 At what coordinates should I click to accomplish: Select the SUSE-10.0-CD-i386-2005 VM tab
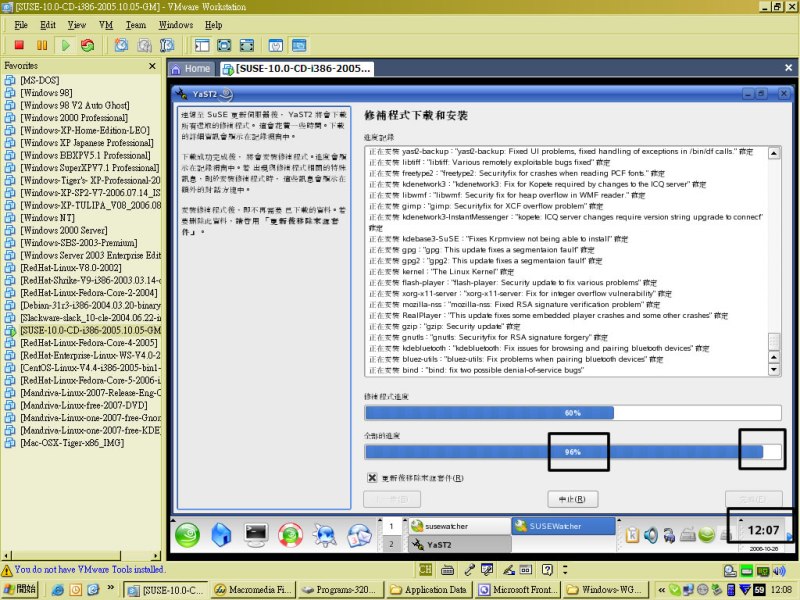coord(297,69)
